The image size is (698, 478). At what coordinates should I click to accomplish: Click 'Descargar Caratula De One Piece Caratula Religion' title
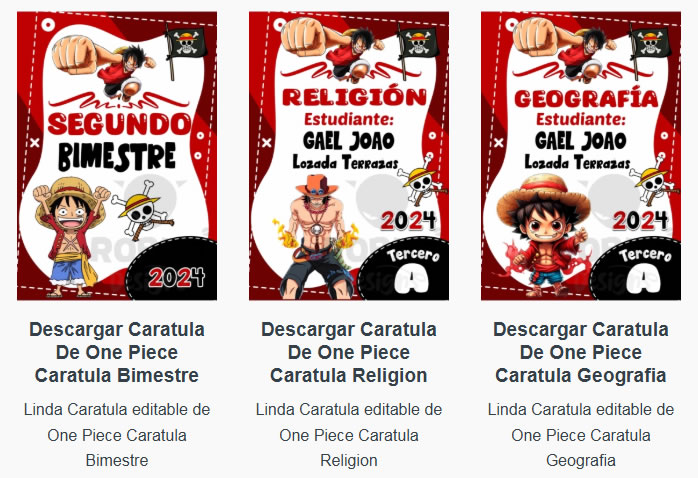click(349, 352)
